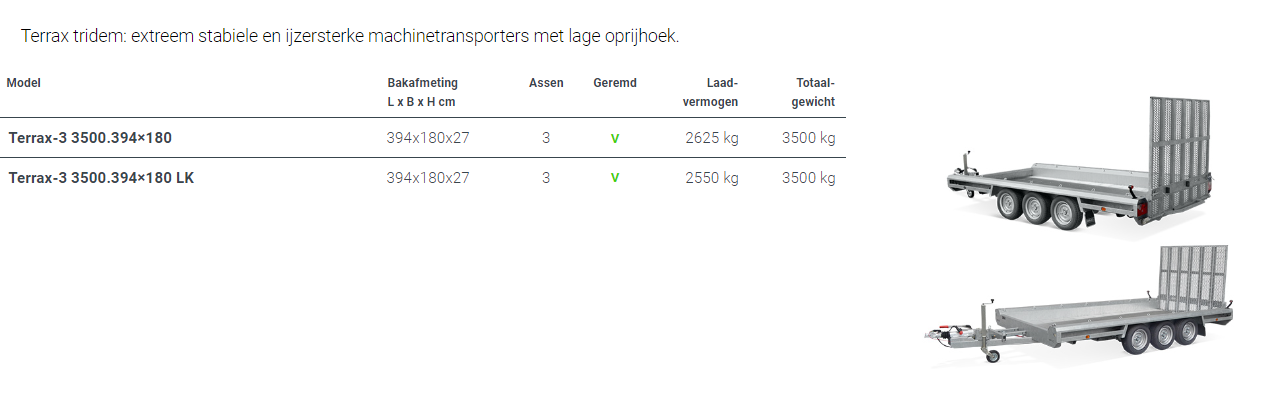Image resolution: width=1285 pixels, height=397 pixels.
Task: Click the Terrax tridem description text
Action: pyautogui.click(x=350, y=36)
